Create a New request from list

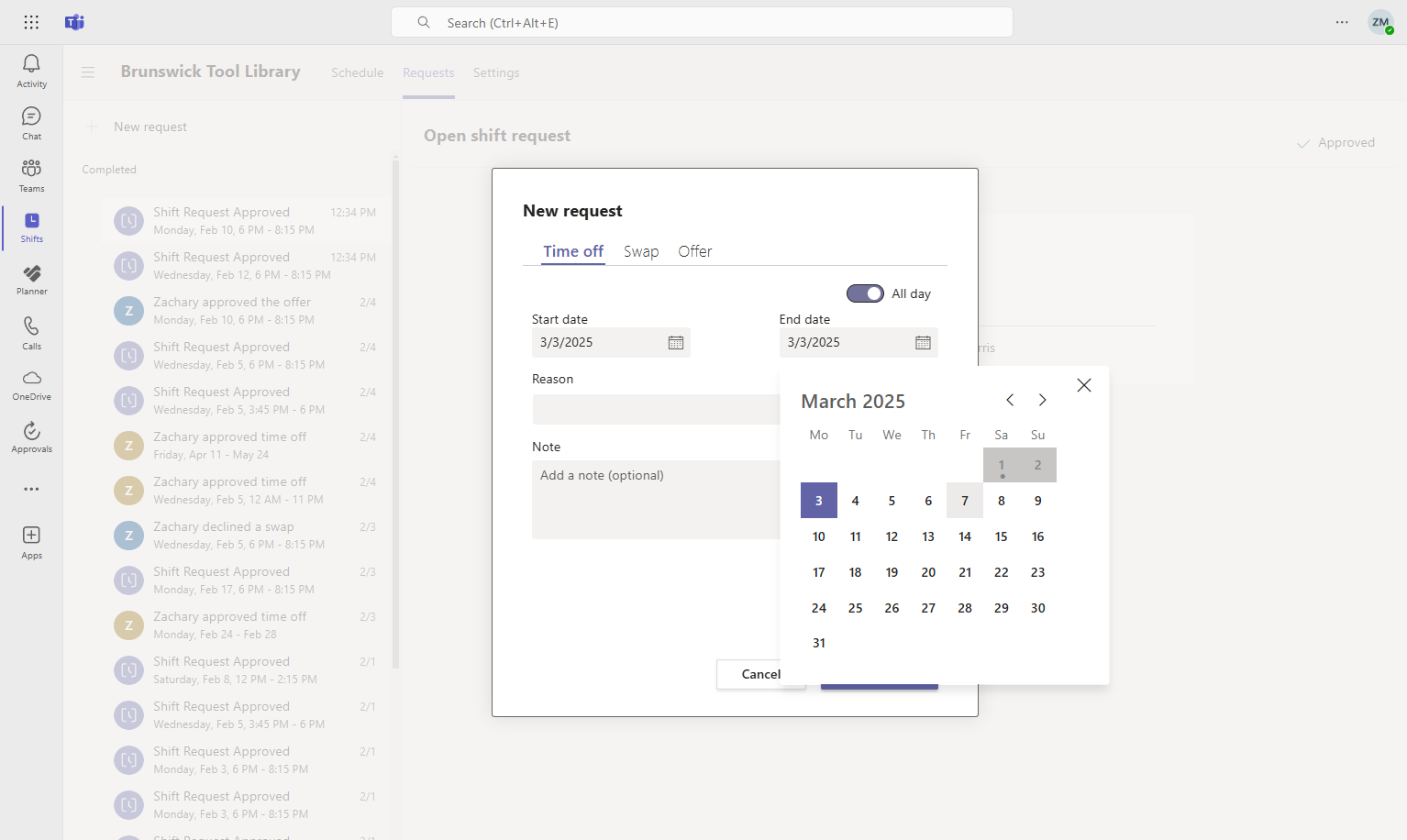tap(137, 127)
